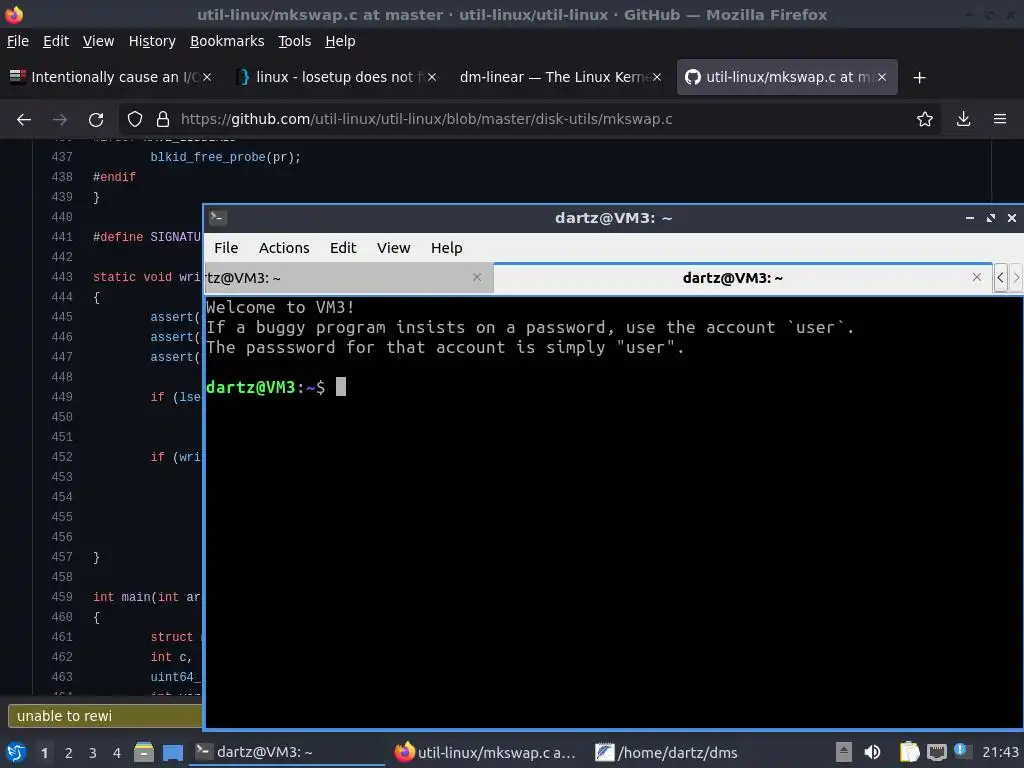Open the Firefox hamburger application menu
This screenshot has height=768, width=1024.
click(1000, 120)
